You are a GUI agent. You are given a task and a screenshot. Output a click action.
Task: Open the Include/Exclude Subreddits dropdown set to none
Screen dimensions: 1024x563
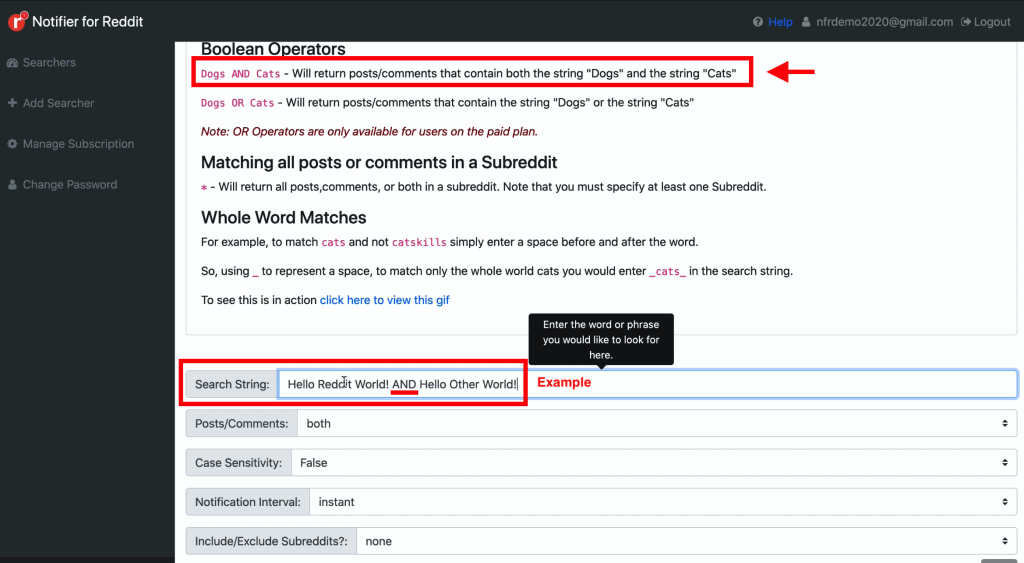[x=686, y=541]
